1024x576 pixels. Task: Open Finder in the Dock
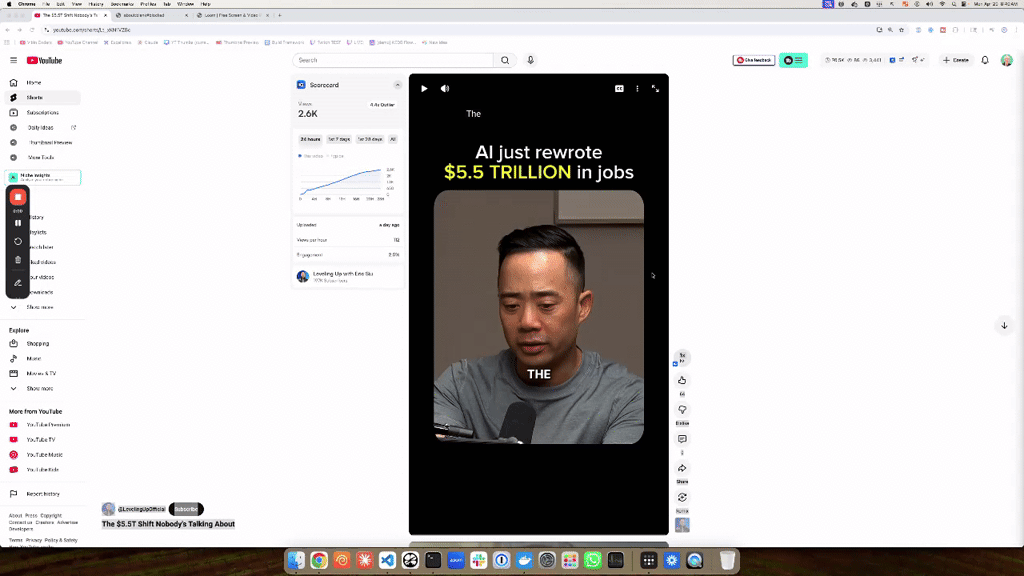tap(296, 560)
